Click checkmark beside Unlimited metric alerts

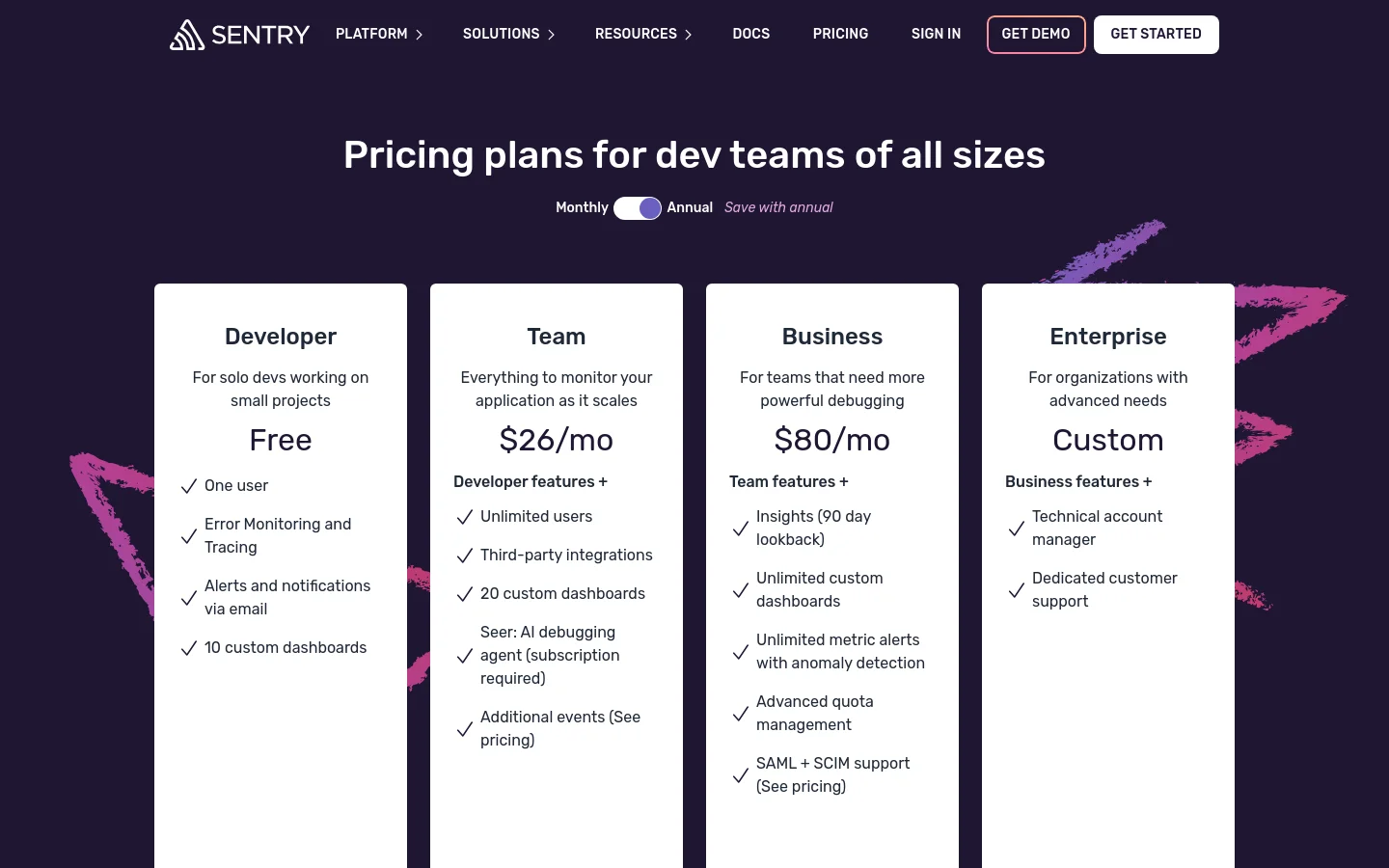[741, 652]
